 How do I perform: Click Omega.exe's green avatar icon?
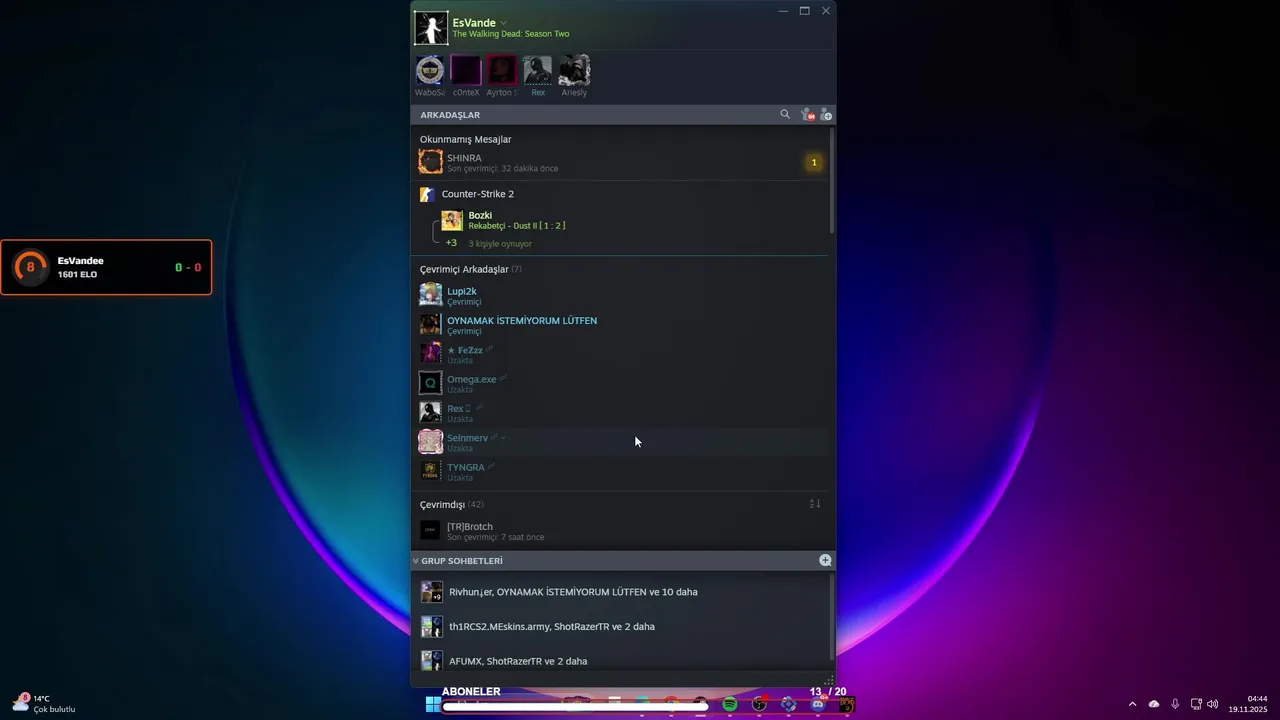tap(430, 383)
